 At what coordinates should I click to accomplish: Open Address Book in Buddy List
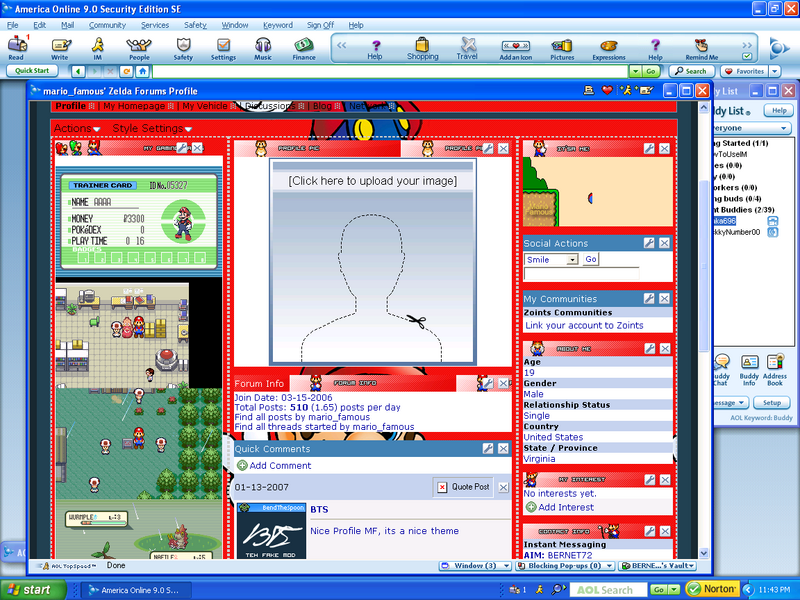[774, 370]
